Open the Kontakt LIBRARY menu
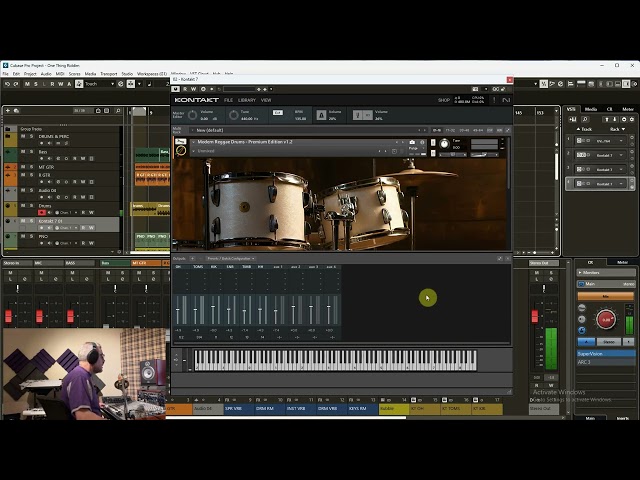Screen dimensions: 640x480 pyautogui.click(x=247, y=100)
